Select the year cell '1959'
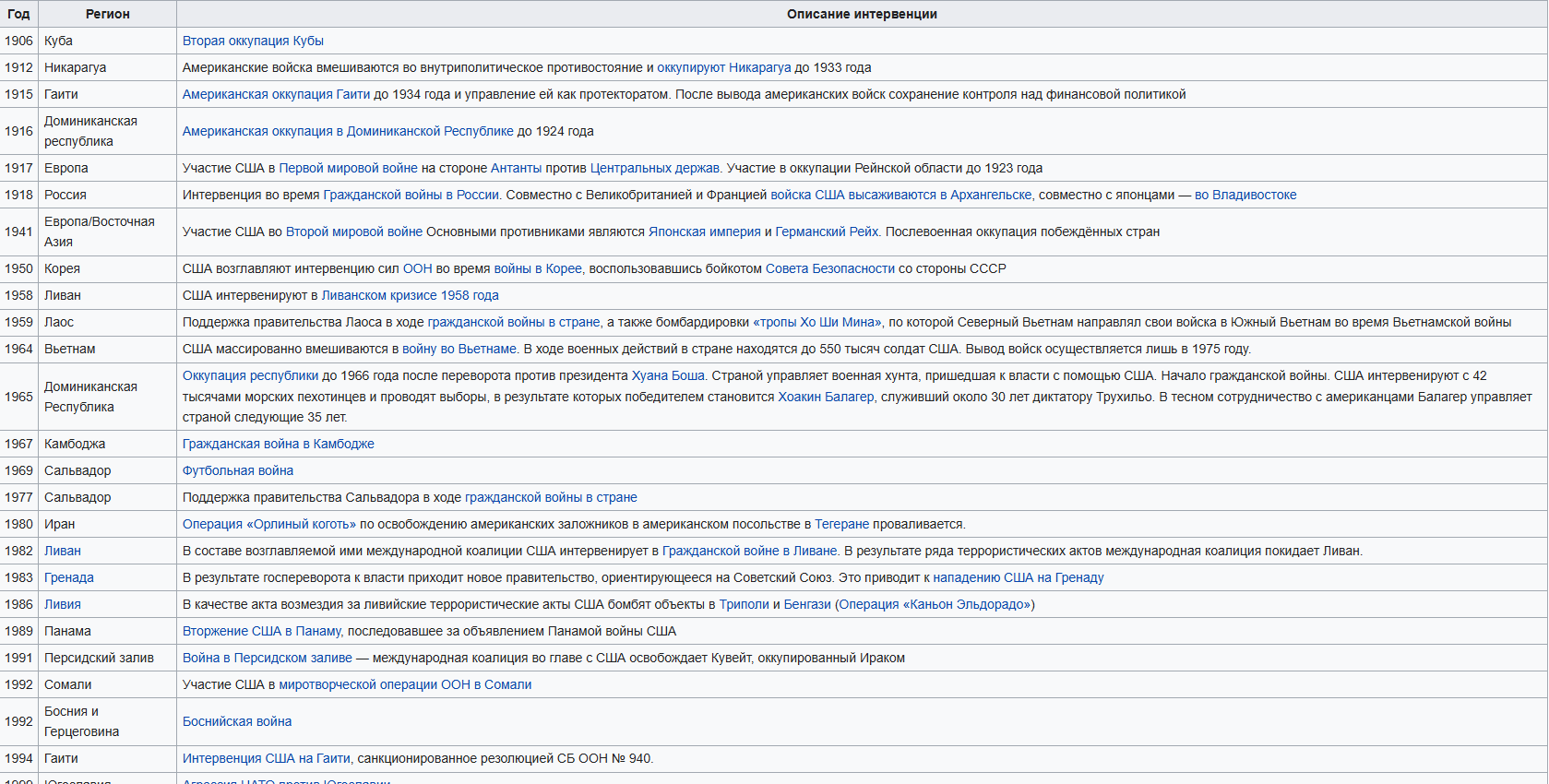 (18, 322)
